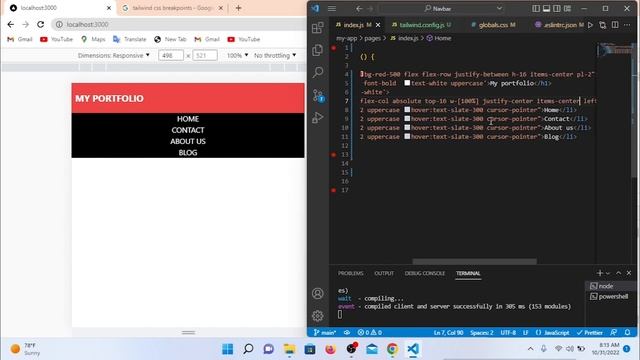Image resolution: width=640 pixels, height=360 pixels.
Task: Open the Source Control view
Action: [318, 96]
